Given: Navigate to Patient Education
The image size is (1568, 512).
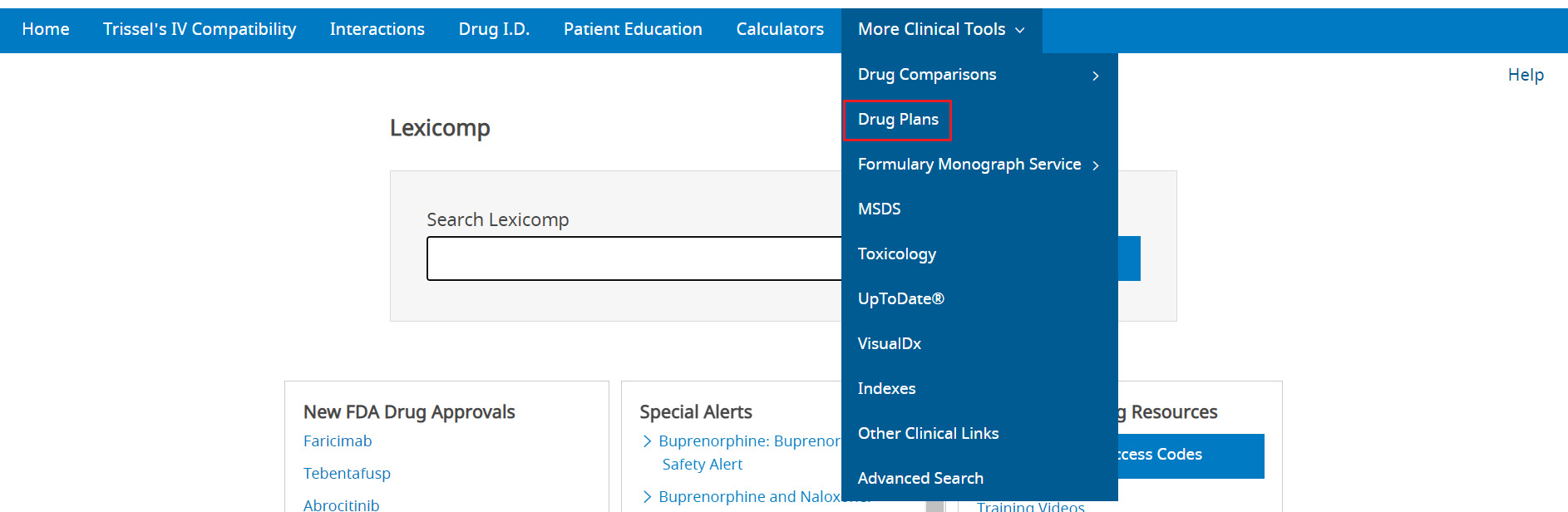Looking at the screenshot, I should coord(633,30).
